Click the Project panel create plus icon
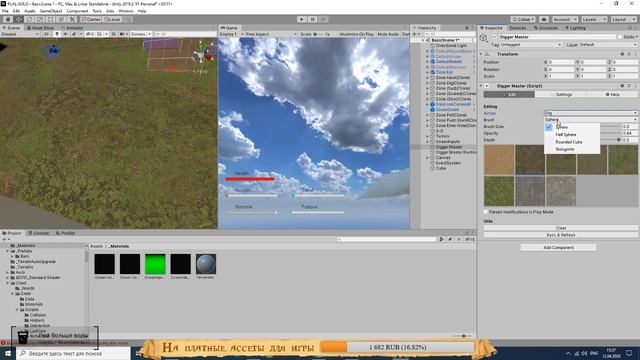Screen dimensions: 640x360 (x=4, y=239)
